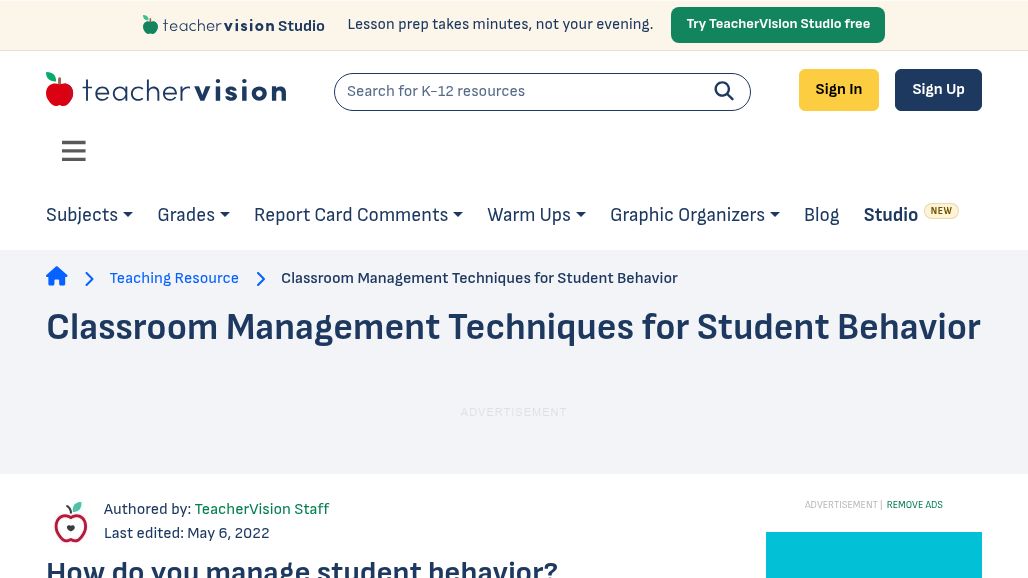The image size is (1028, 578).
Task: Go to home via breadcrumb house icon
Action: click(x=57, y=277)
